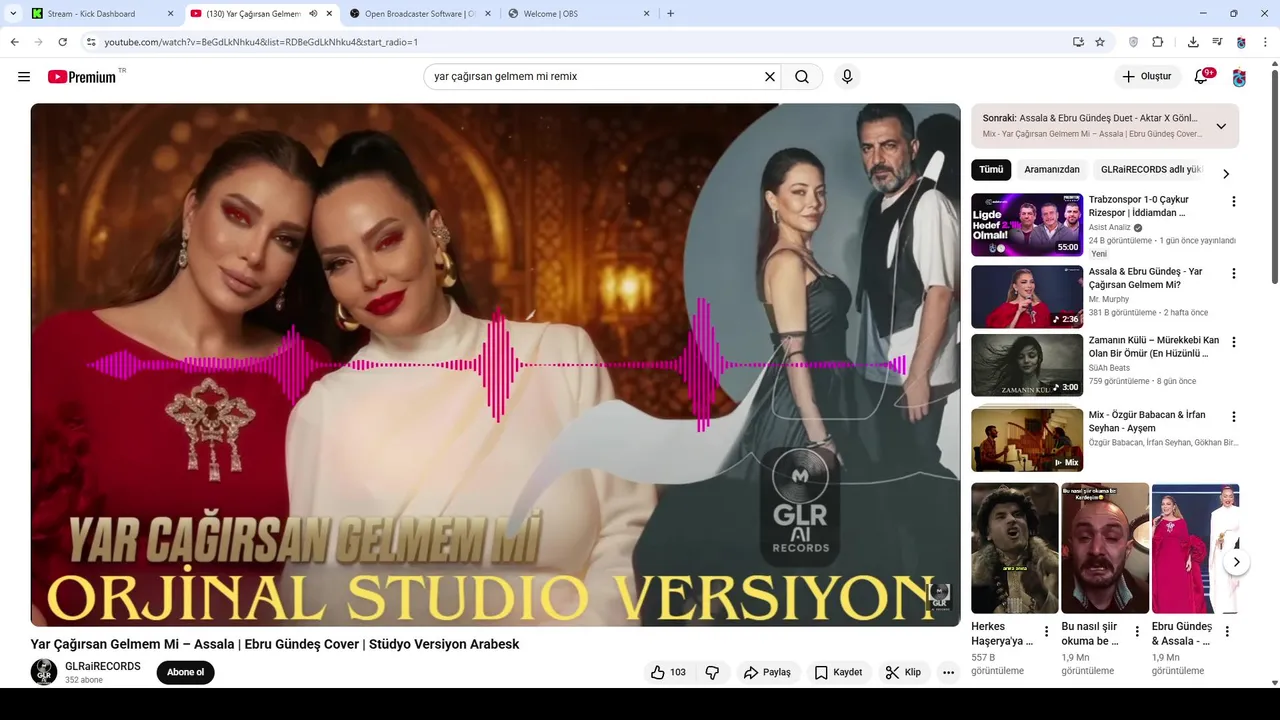Clear the search box with X icon
The width and height of the screenshot is (1280, 720).
[x=770, y=77]
